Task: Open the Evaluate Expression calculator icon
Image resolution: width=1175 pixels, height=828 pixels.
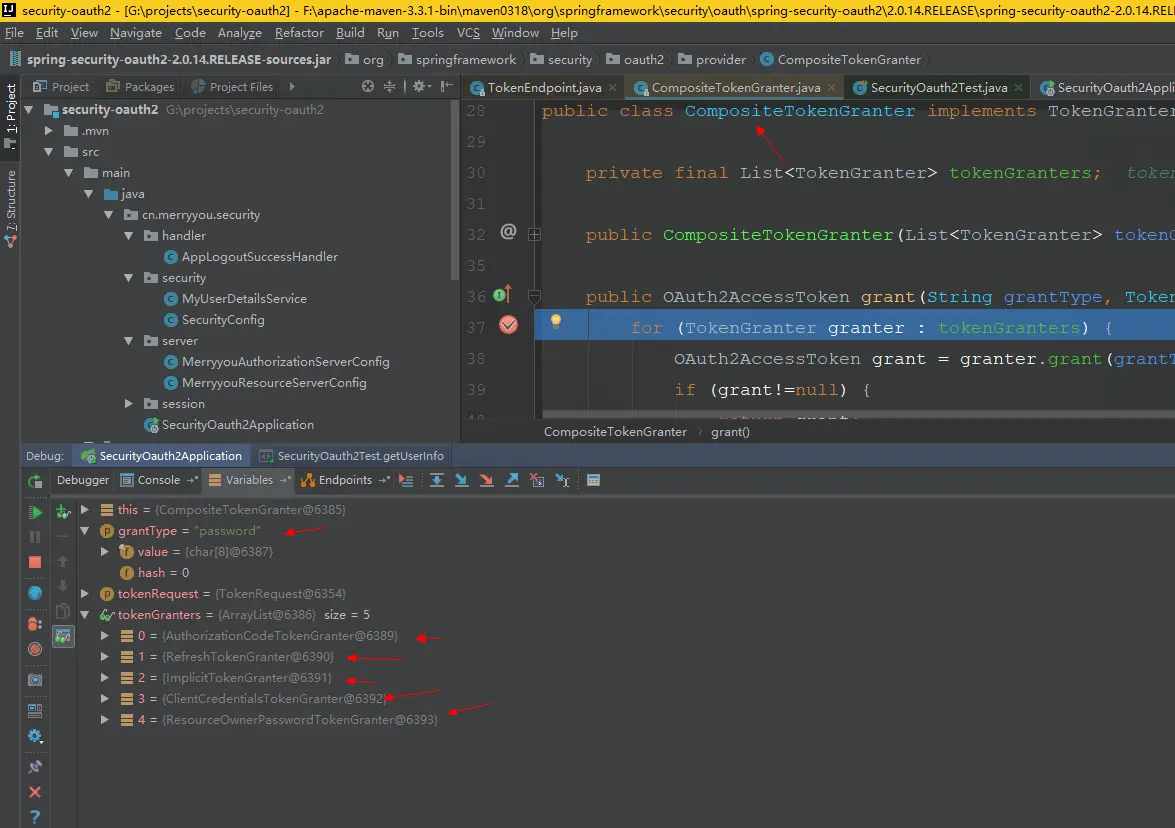Action: [593, 481]
